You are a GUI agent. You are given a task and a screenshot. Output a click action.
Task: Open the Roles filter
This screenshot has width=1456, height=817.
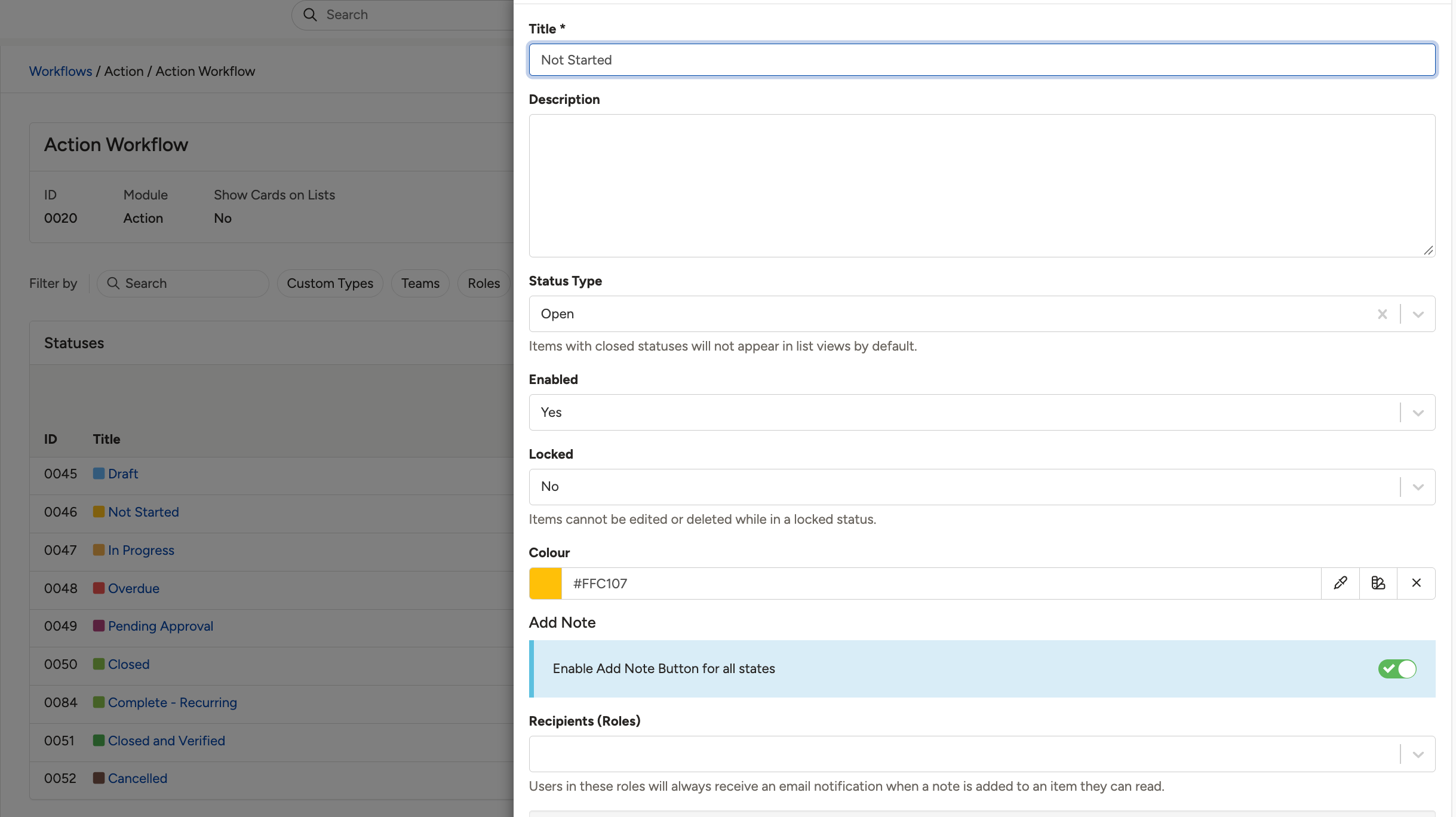(484, 283)
